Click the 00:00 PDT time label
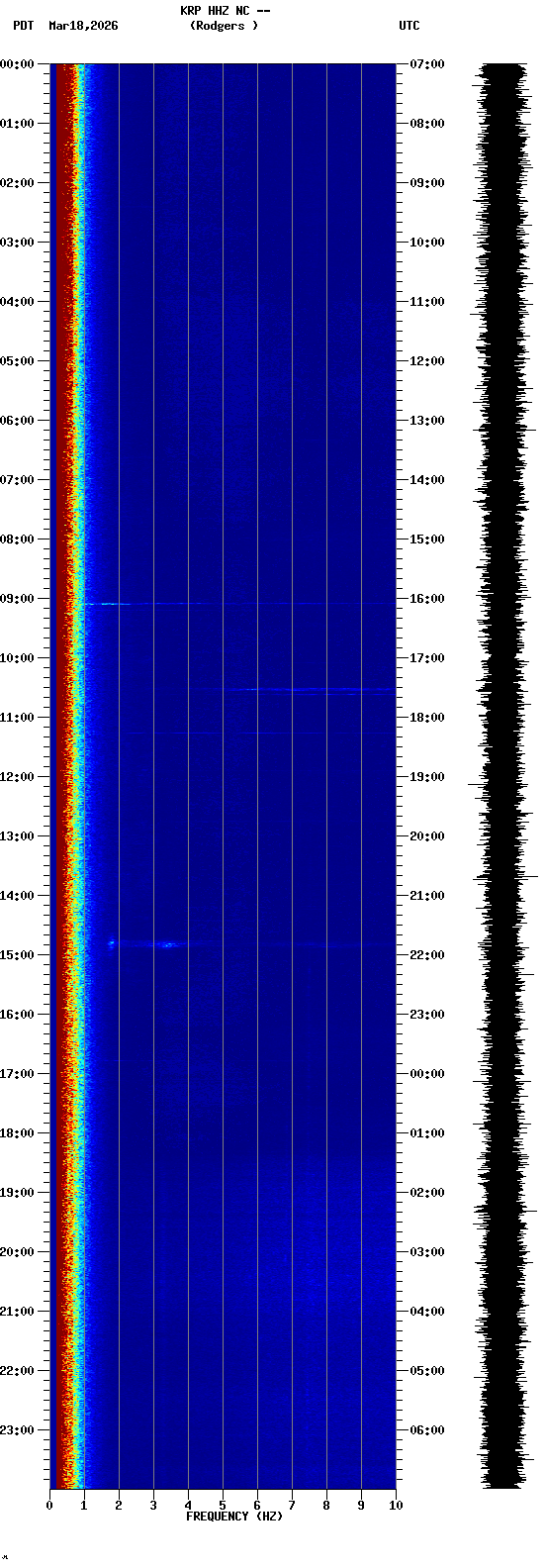This screenshot has width=546, height=1568. [x=17, y=64]
